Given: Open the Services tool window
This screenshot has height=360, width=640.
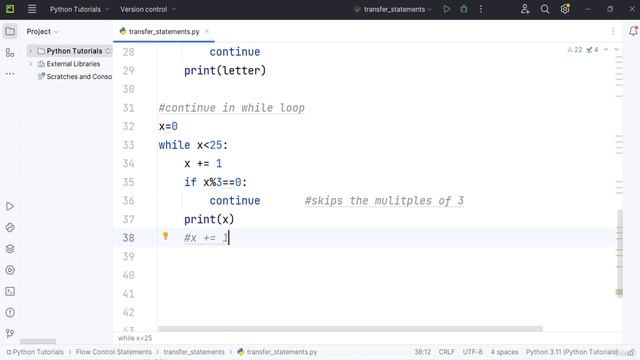Looking at the screenshot, I should coord(10,270).
